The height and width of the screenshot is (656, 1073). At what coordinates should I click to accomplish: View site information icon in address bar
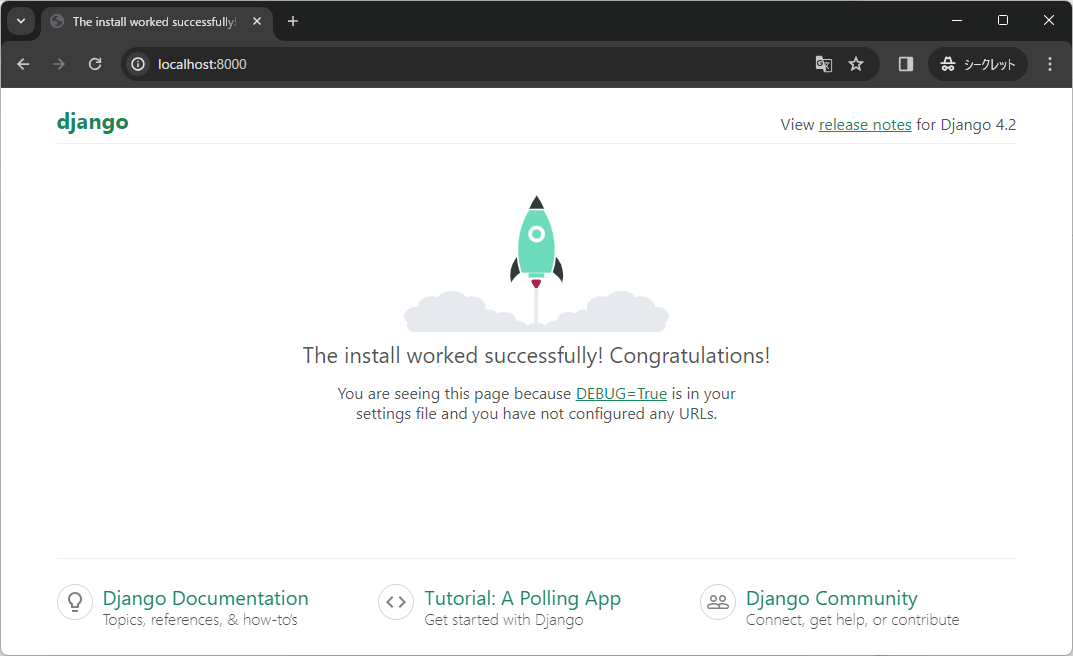coord(138,64)
